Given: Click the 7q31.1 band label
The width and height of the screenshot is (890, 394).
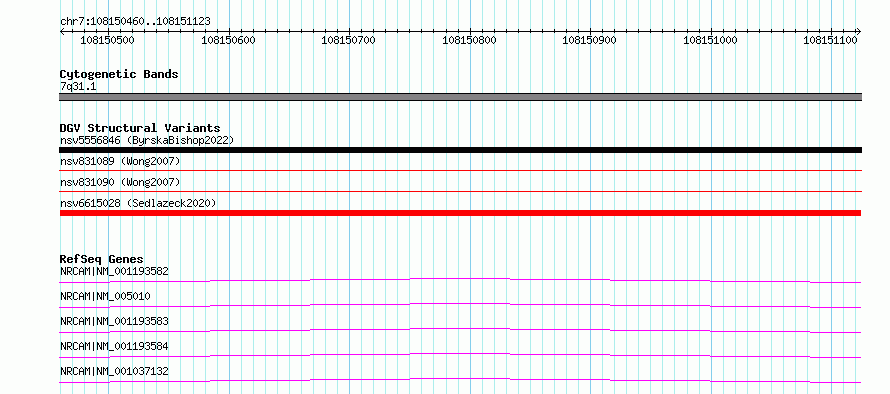Looking at the screenshot, I should 78,86.
